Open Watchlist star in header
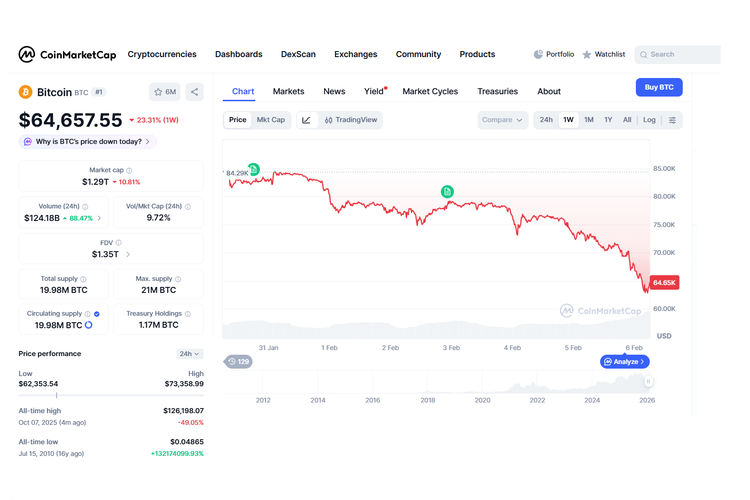Image resolution: width=750 pixels, height=500 pixels. tap(587, 55)
